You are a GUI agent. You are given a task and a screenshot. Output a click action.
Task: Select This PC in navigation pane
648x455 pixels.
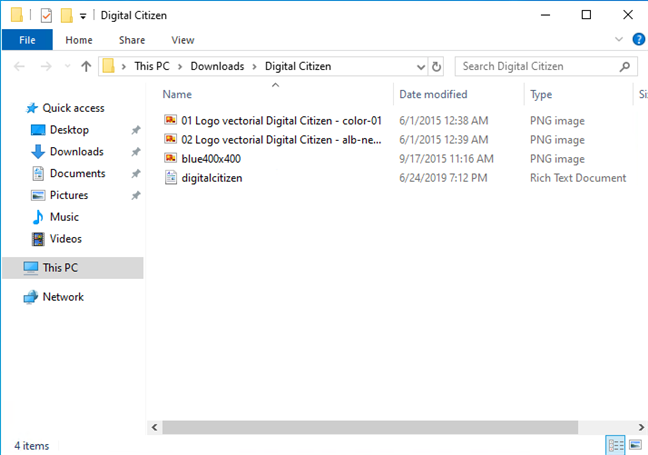click(x=73, y=268)
